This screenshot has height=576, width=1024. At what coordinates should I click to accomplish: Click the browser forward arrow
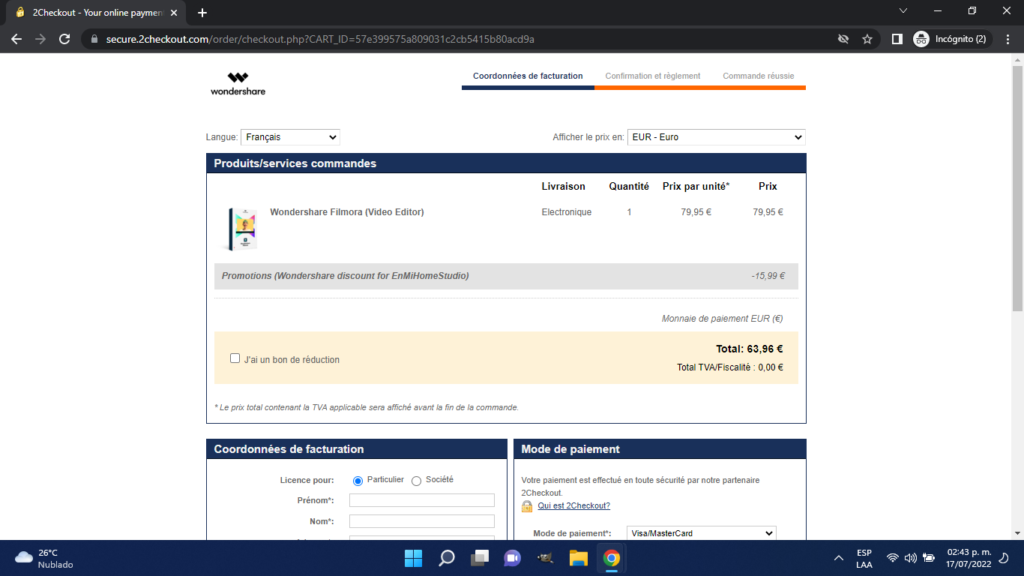40,39
